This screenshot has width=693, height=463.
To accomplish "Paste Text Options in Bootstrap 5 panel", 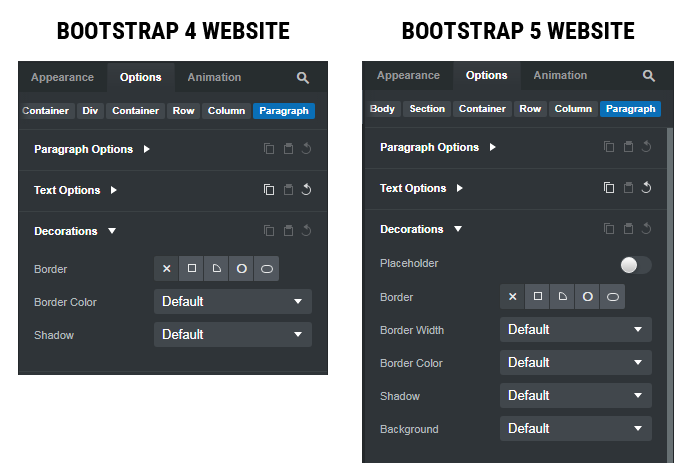I will (628, 188).
